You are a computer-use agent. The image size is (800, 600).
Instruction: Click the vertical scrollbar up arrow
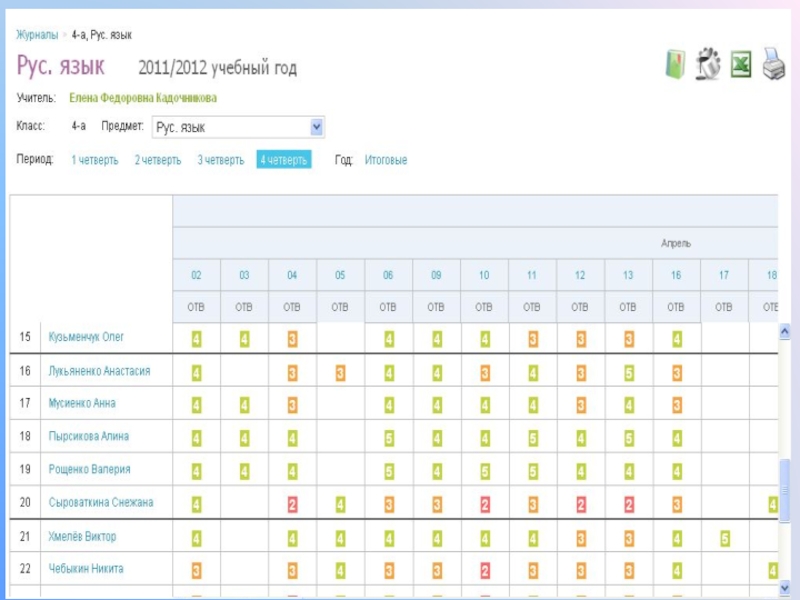[x=785, y=331]
